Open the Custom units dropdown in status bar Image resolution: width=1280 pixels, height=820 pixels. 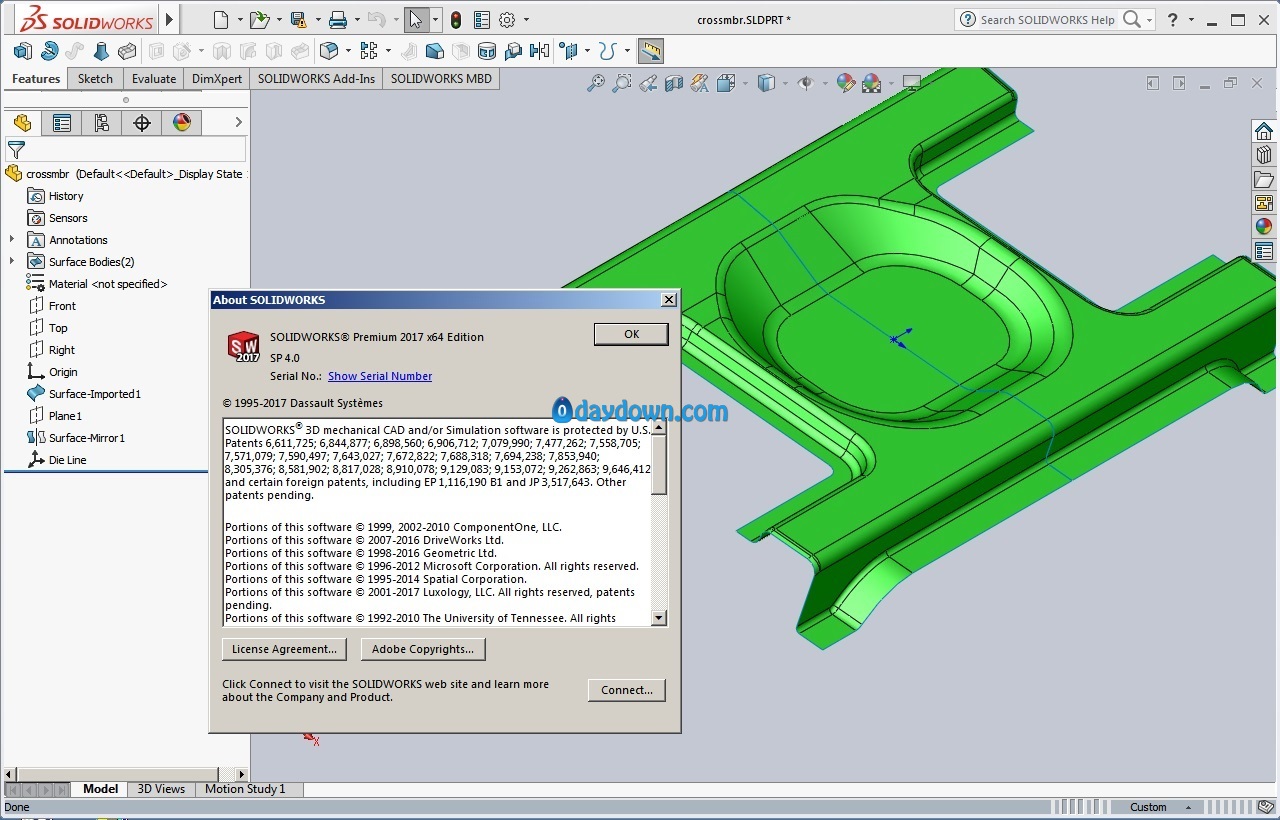pos(1188,807)
